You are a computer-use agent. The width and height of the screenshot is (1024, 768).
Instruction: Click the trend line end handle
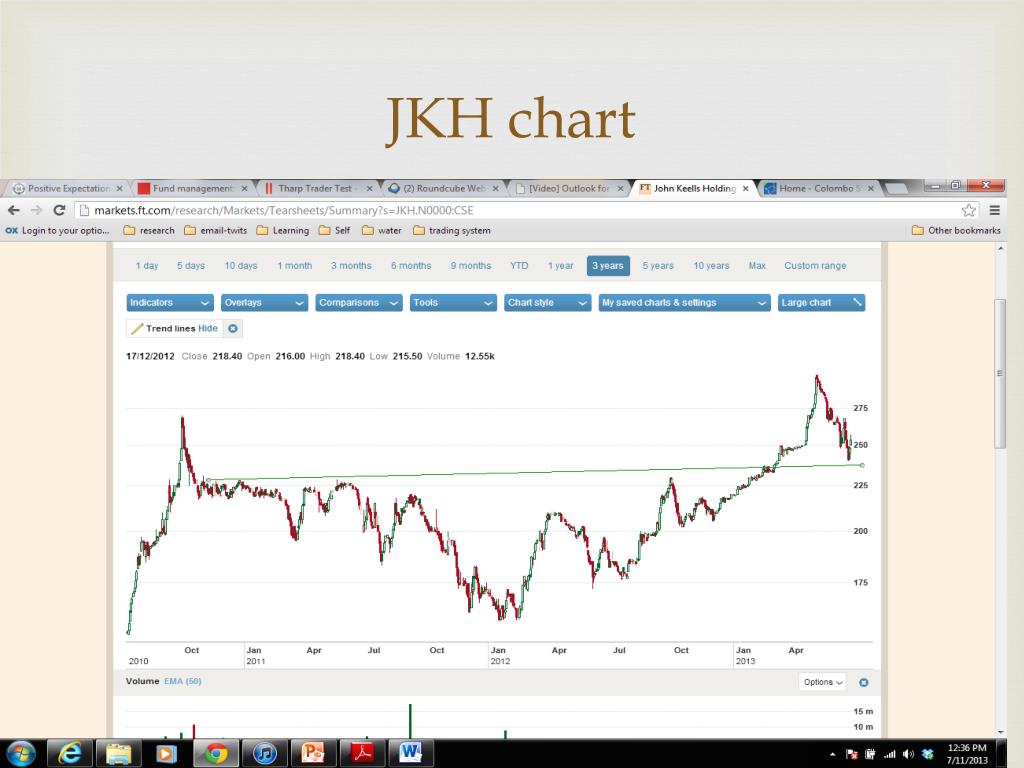pyautogui.click(x=863, y=466)
